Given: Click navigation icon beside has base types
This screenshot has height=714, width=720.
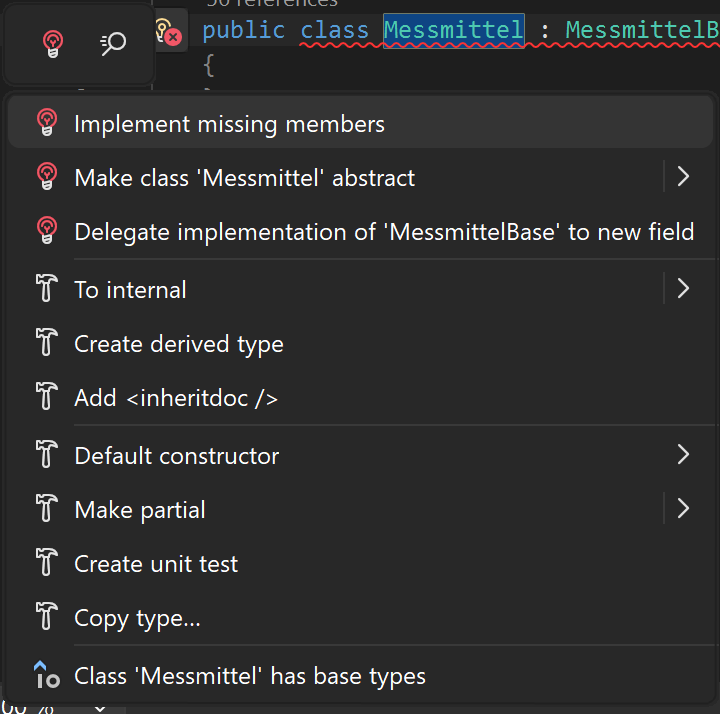Looking at the screenshot, I should pyautogui.click(x=47, y=675).
